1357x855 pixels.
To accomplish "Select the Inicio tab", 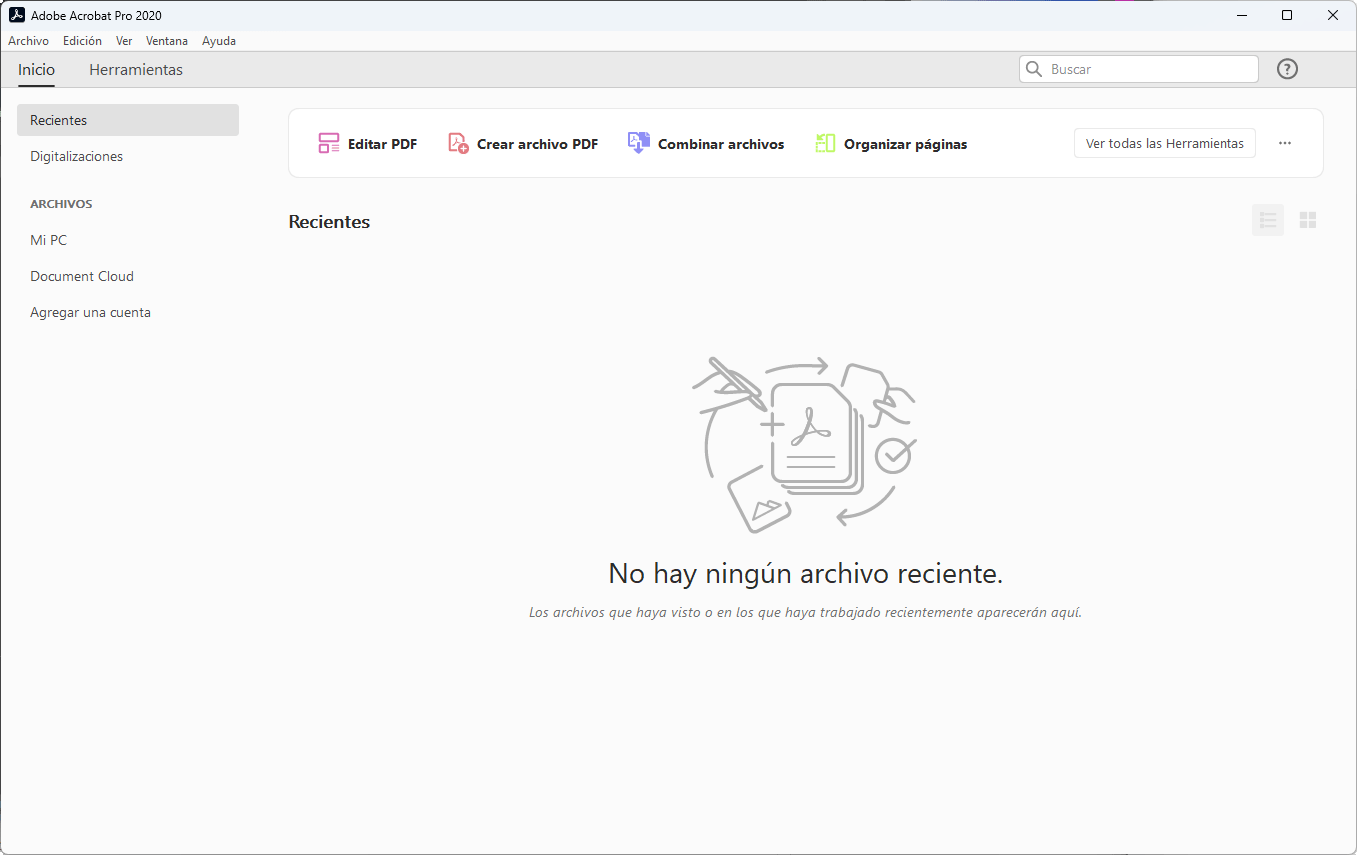I will (x=36, y=70).
